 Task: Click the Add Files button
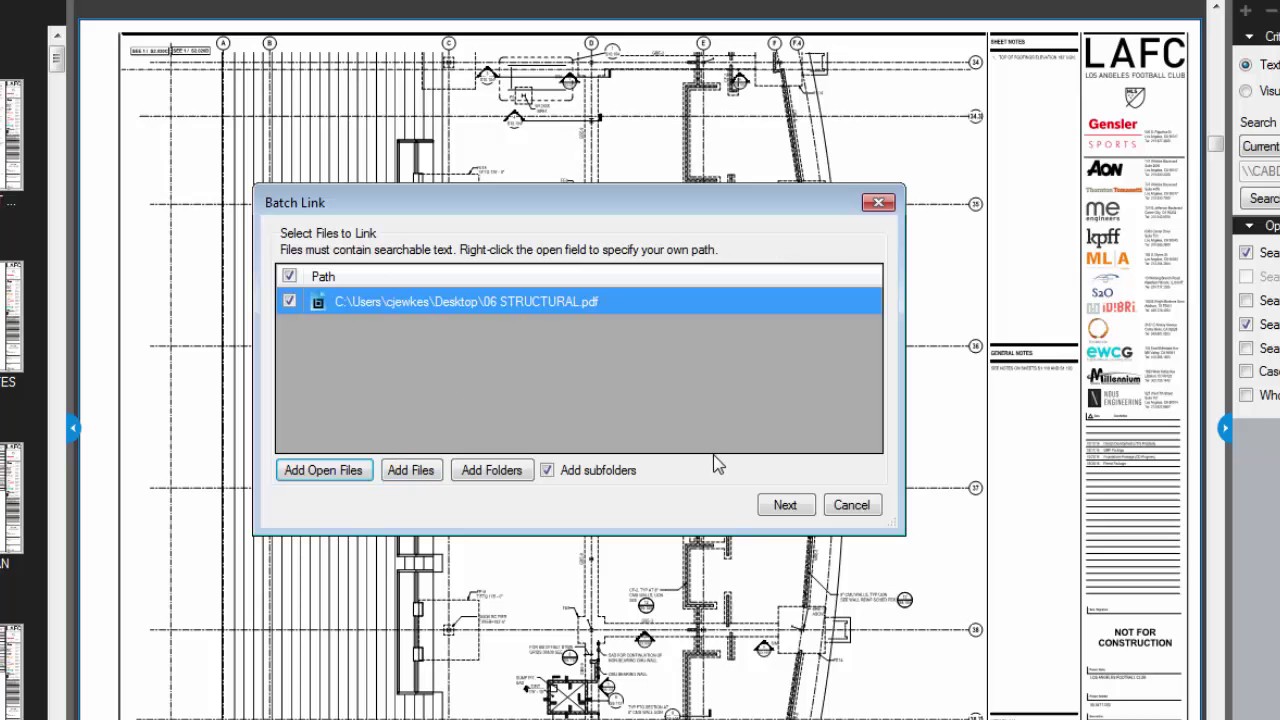coord(410,470)
